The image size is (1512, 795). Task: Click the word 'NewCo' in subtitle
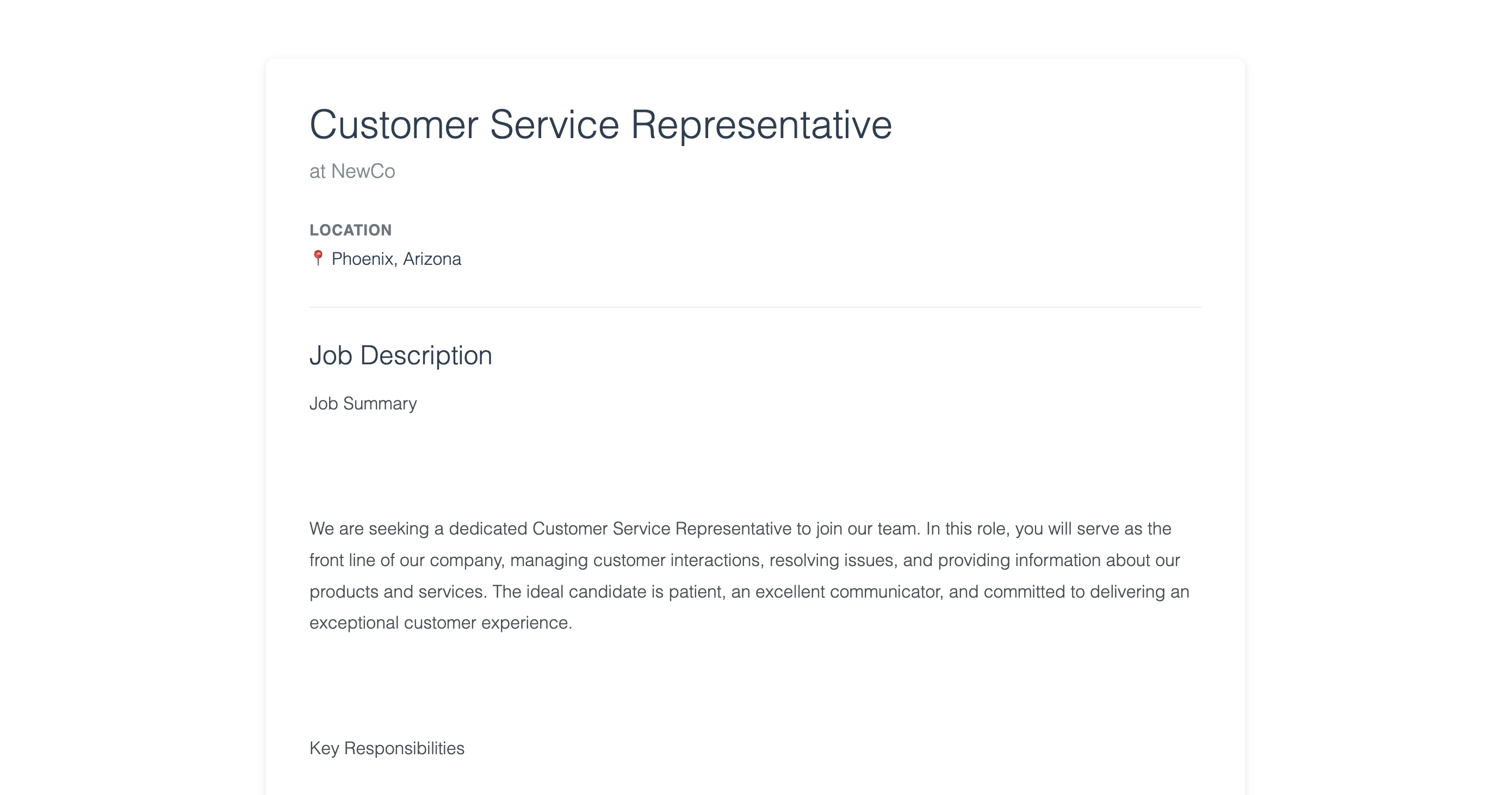coord(363,171)
